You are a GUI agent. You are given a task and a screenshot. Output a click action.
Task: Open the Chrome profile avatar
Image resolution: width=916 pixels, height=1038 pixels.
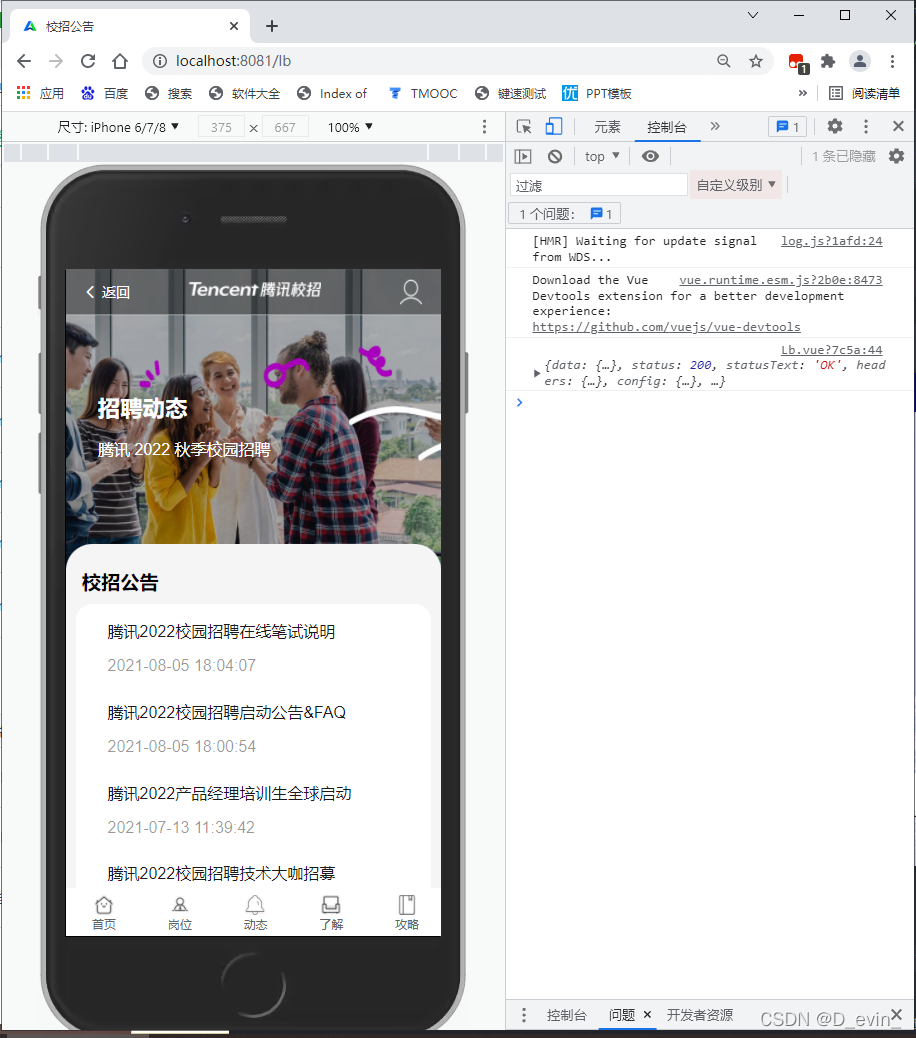tap(860, 61)
